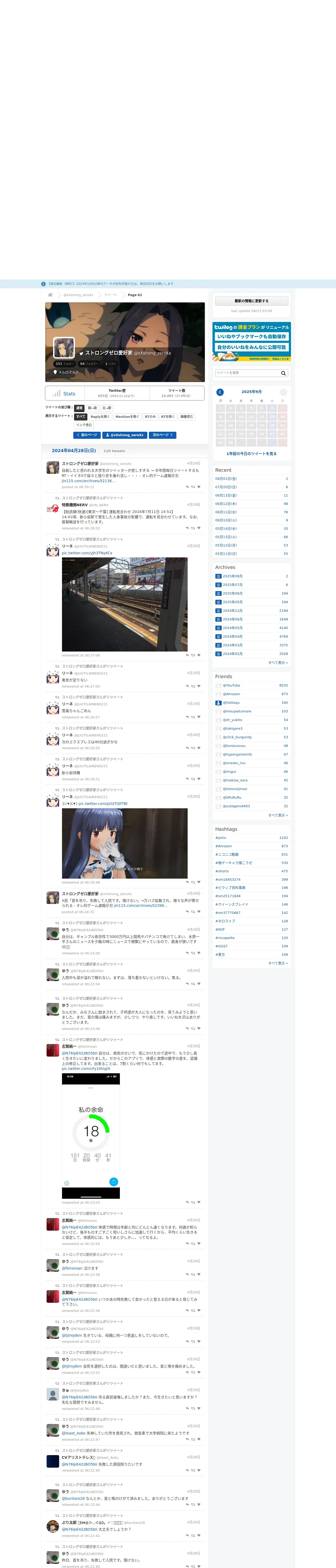Select 通常 sort order
This screenshot has width=336, height=1568.
click(x=79, y=408)
